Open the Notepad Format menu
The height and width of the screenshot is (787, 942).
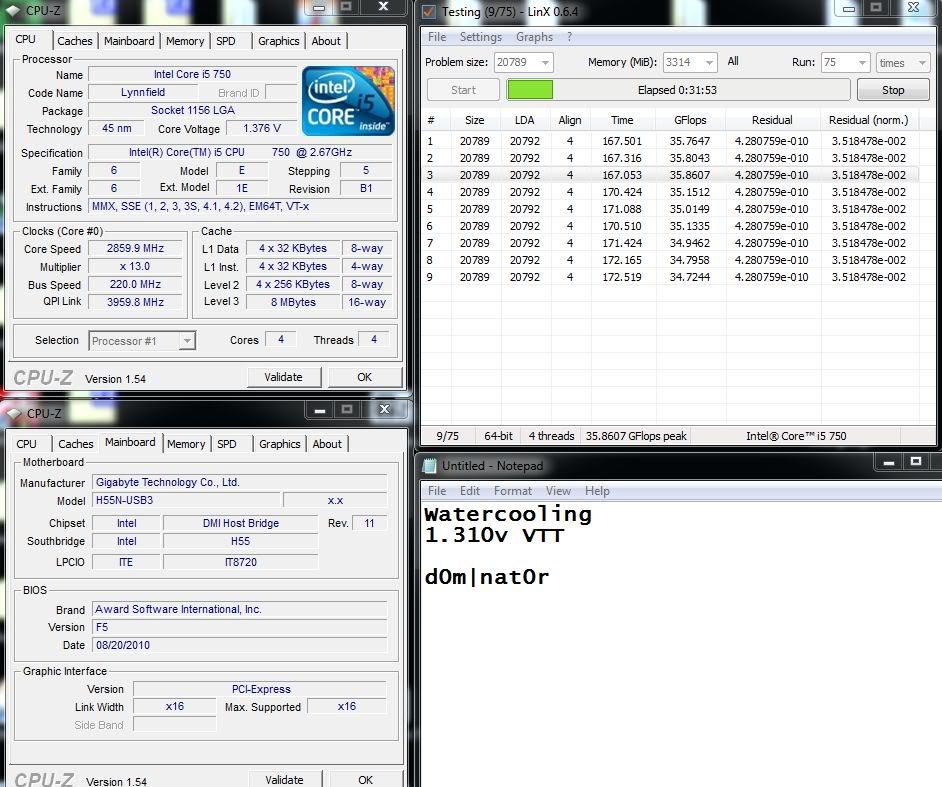[x=513, y=491]
